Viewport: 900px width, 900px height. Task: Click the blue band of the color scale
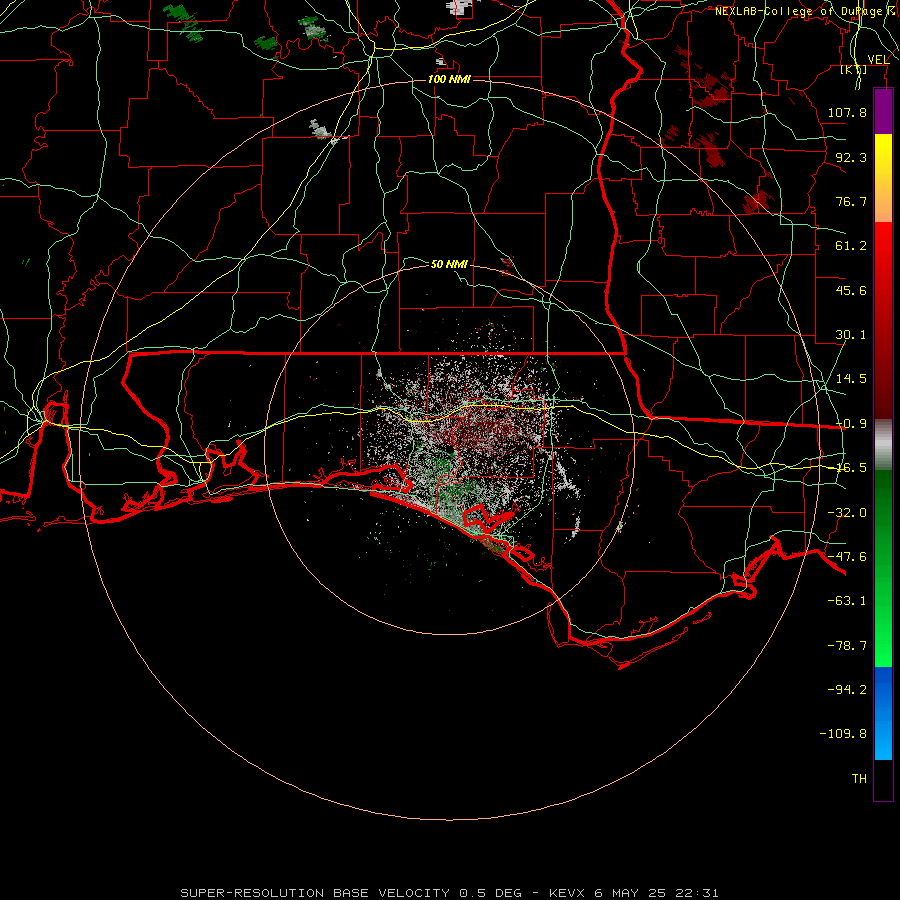pyautogui.click(x=883, y=713)
